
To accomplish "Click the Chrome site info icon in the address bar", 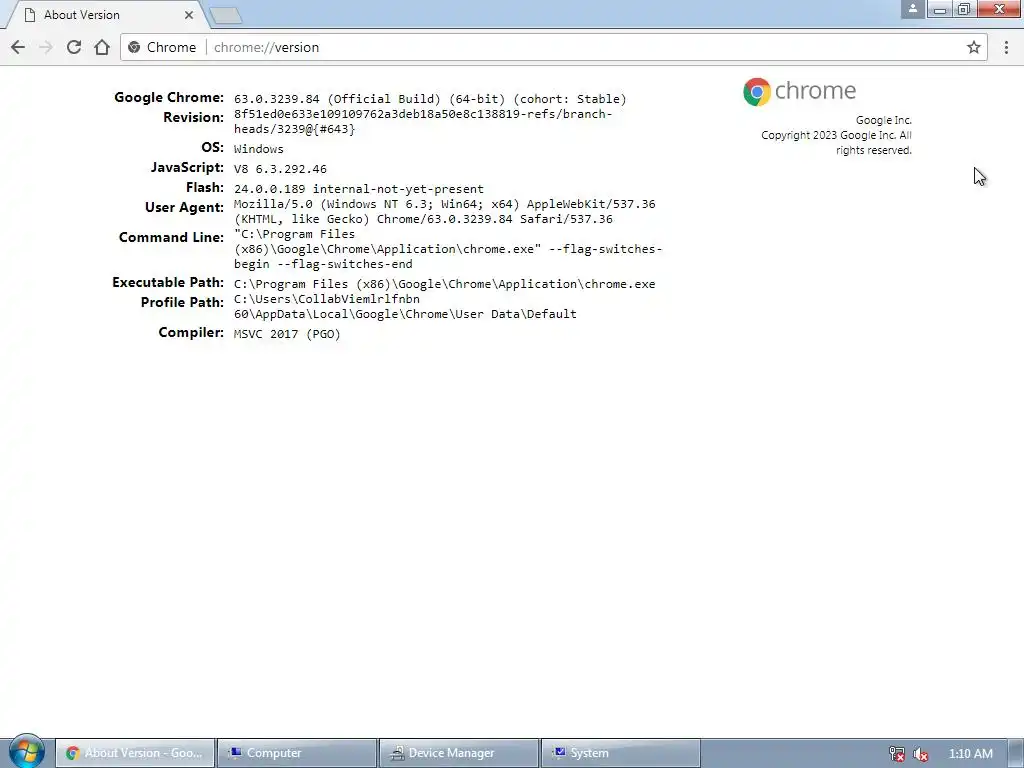I will [135, 47].
